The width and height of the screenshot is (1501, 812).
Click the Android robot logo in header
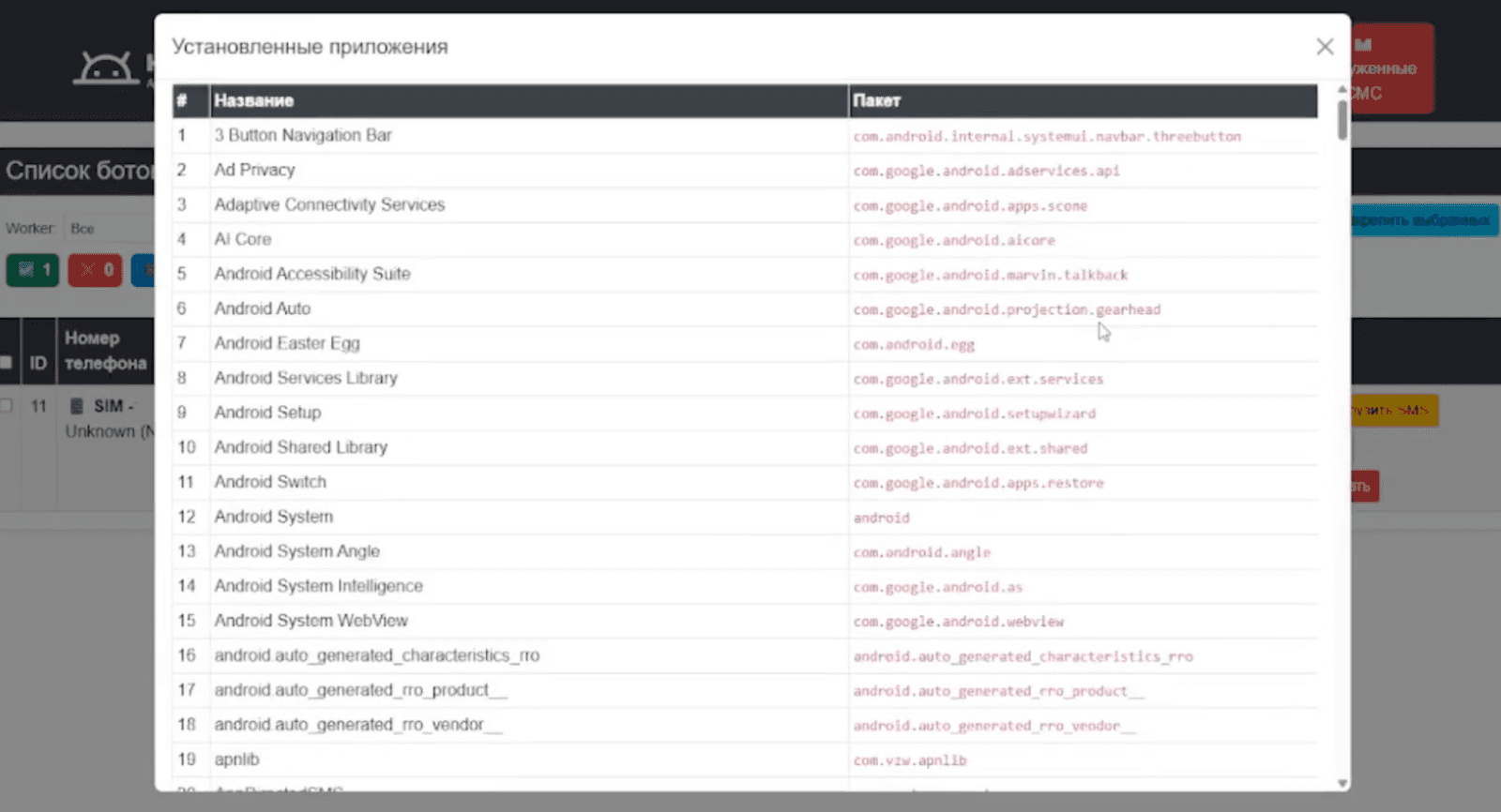[106, 68]
